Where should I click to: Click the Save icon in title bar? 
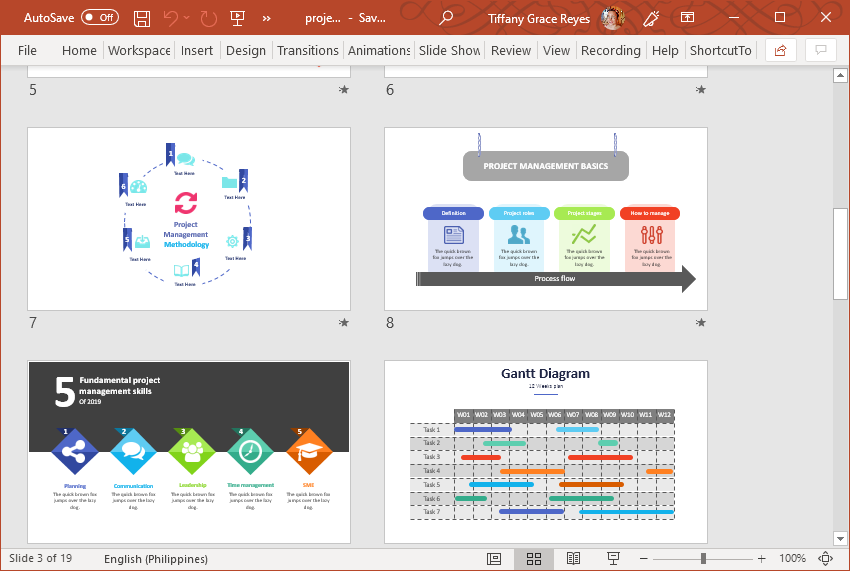pyautogui.click(x=142, y=18)
